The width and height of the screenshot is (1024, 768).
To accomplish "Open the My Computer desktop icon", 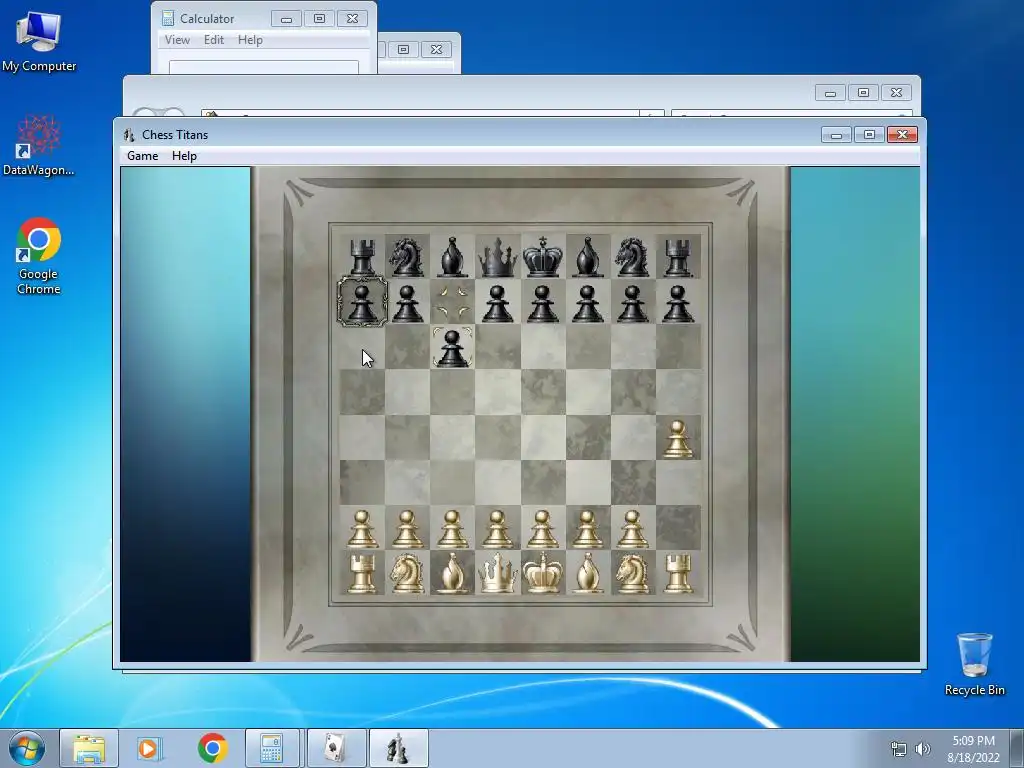I will (x=39, y=41).
